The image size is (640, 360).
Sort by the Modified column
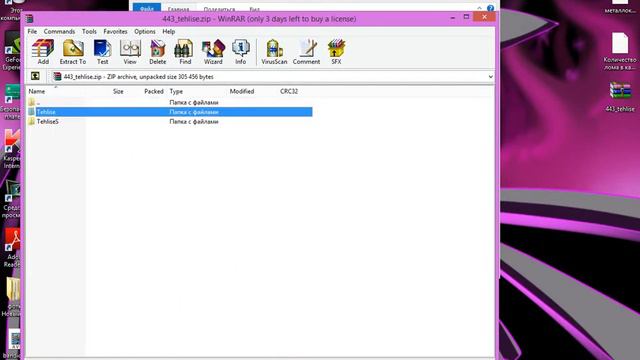point(242,91)
